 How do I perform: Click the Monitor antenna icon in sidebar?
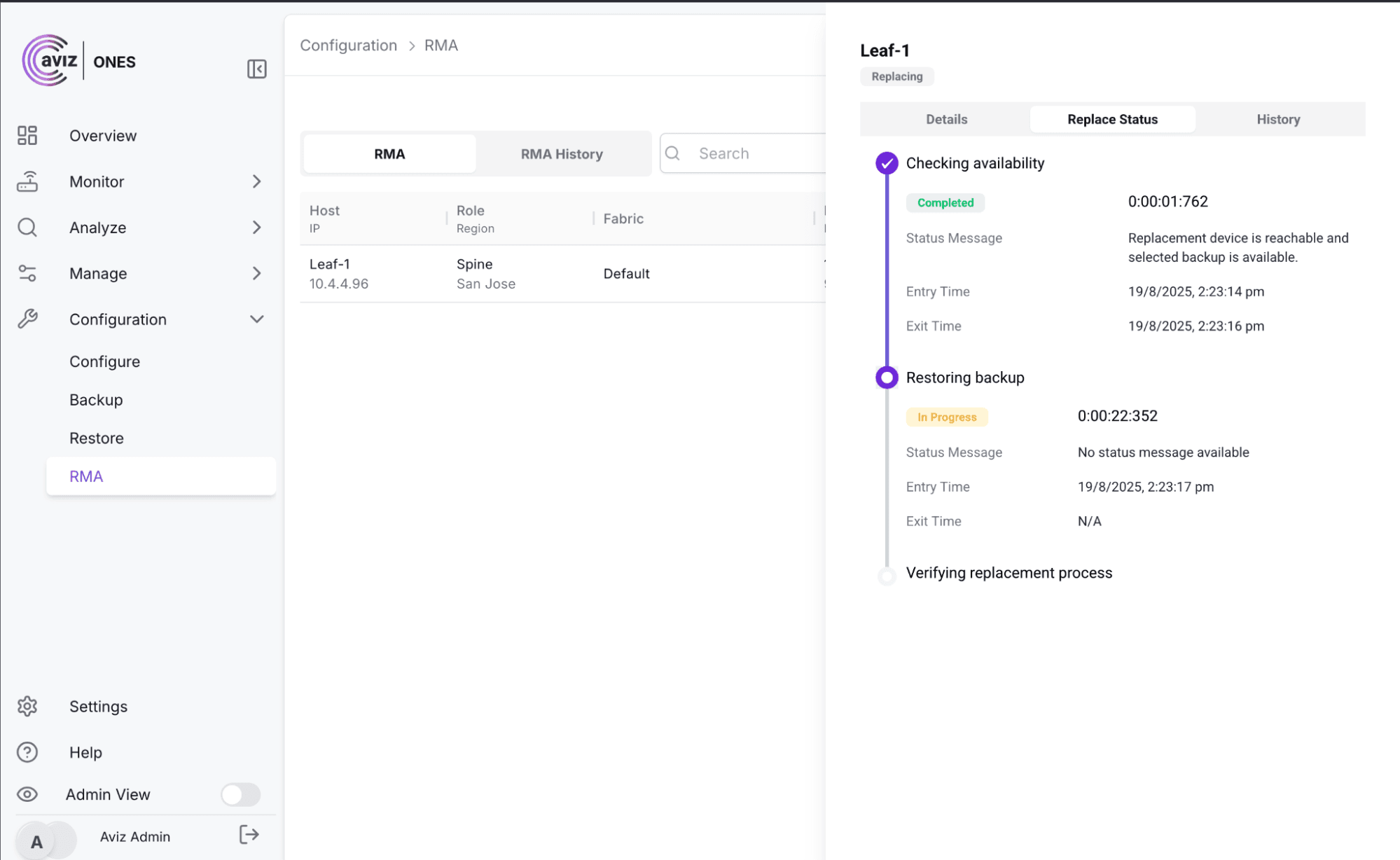(27, 181)
